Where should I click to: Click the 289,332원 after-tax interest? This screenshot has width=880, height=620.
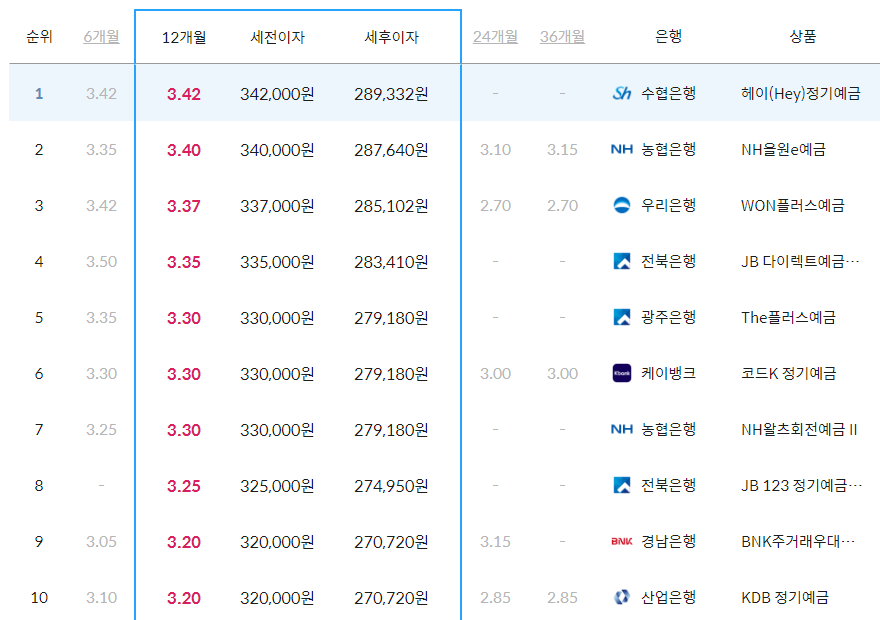coord(391,94)
